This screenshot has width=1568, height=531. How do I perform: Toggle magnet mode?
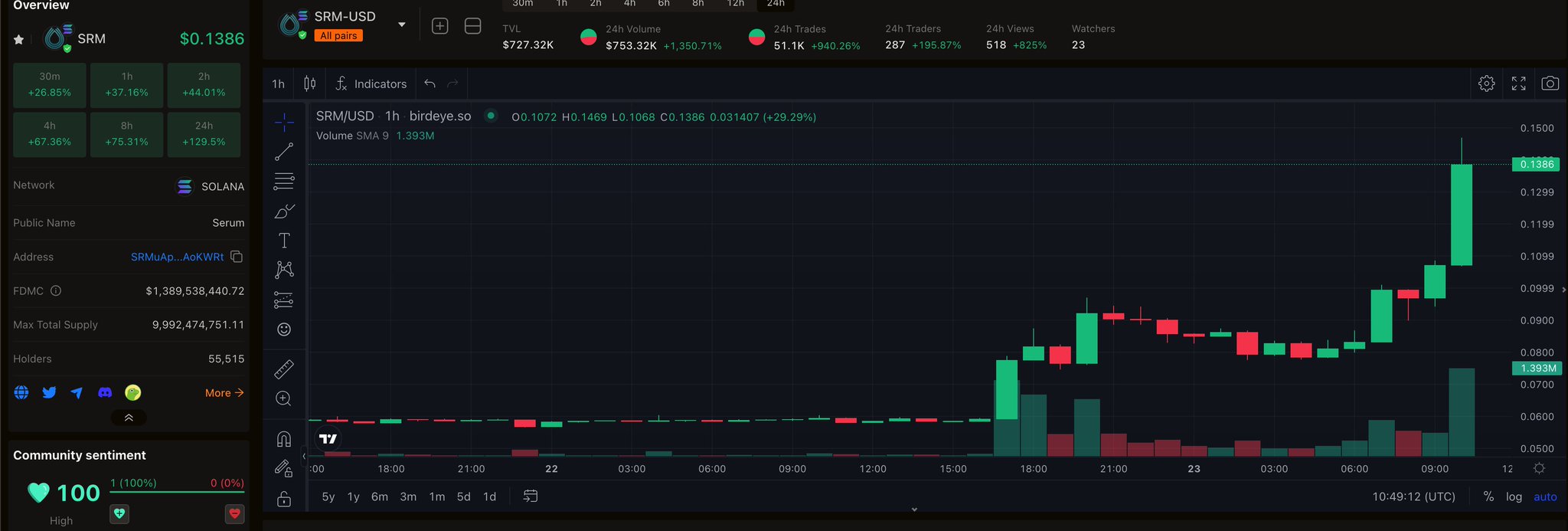point(284,439)
